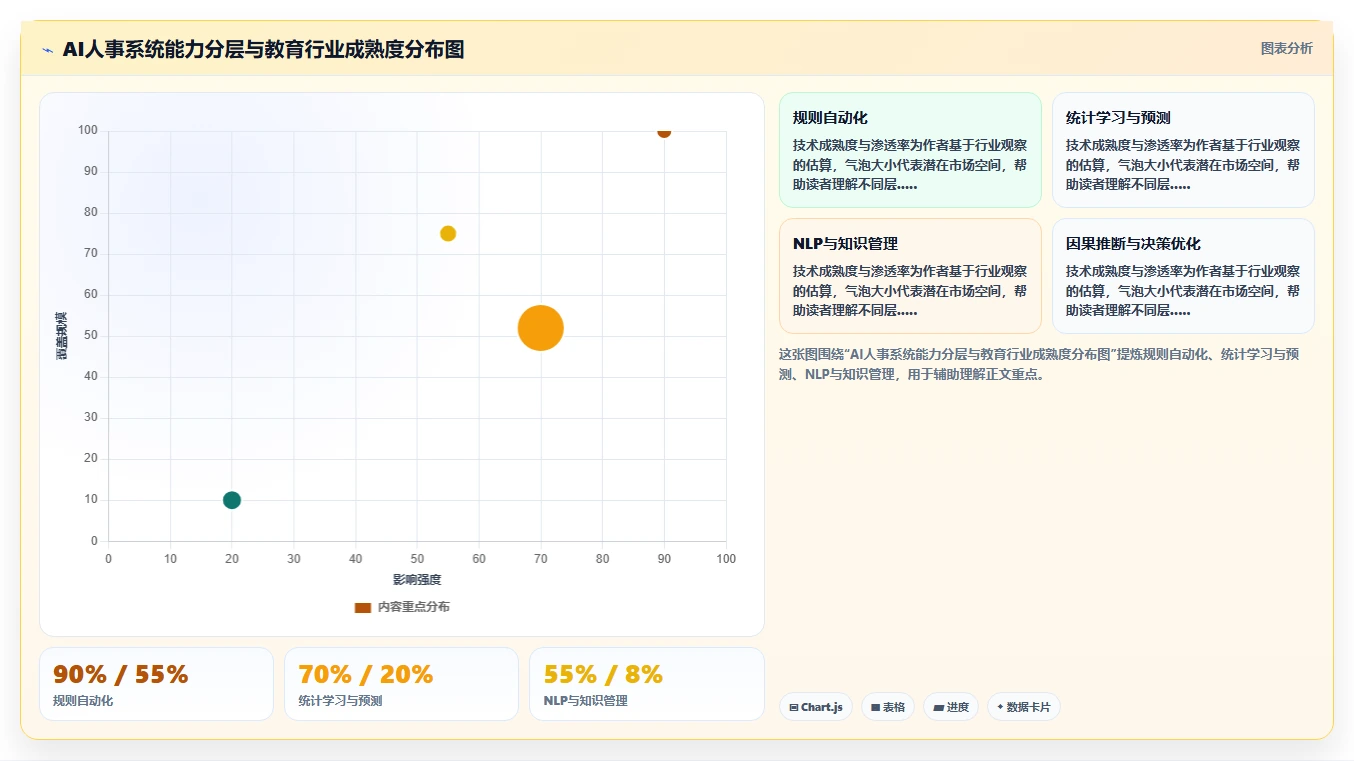
Task: Select the 表格 tag pill
Action: coord(888,707)
